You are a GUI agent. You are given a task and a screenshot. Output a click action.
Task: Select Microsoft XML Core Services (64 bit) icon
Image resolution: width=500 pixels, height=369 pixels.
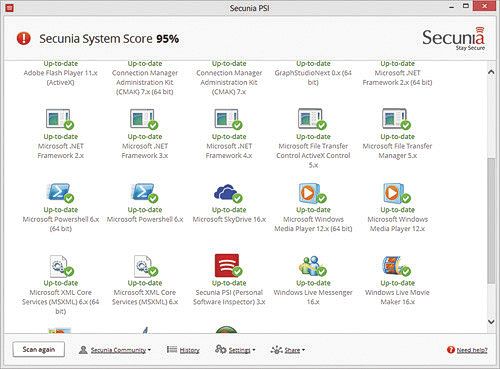[61, 266]
